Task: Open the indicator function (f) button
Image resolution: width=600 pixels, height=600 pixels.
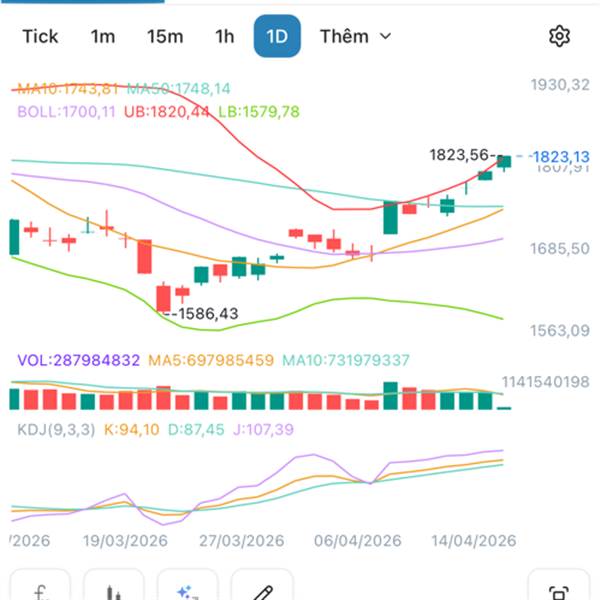Action: [40, 590]
